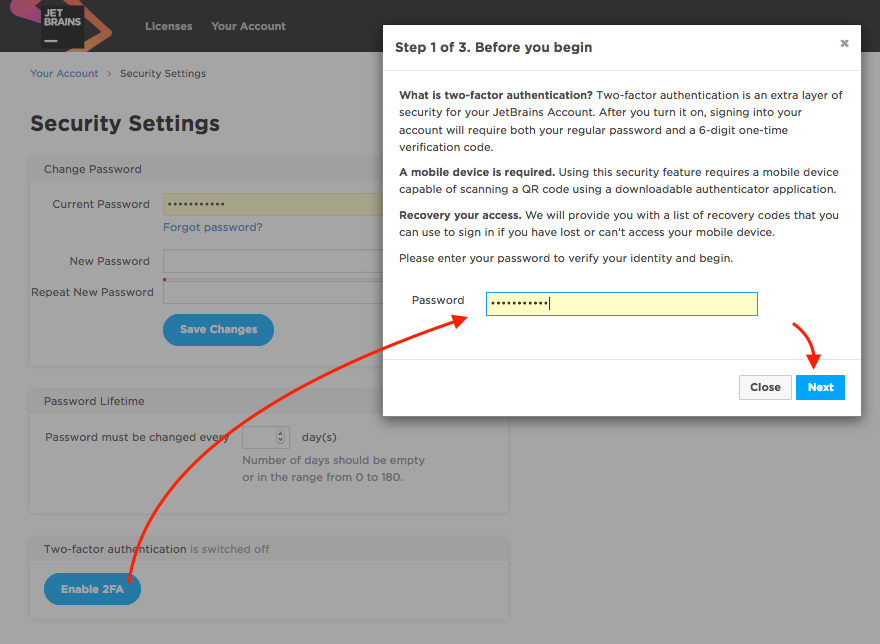Viewport: 880px width, 644px height.
Task: Click the Step 1 of 3 dialog title
Action: tap(494, 47)
